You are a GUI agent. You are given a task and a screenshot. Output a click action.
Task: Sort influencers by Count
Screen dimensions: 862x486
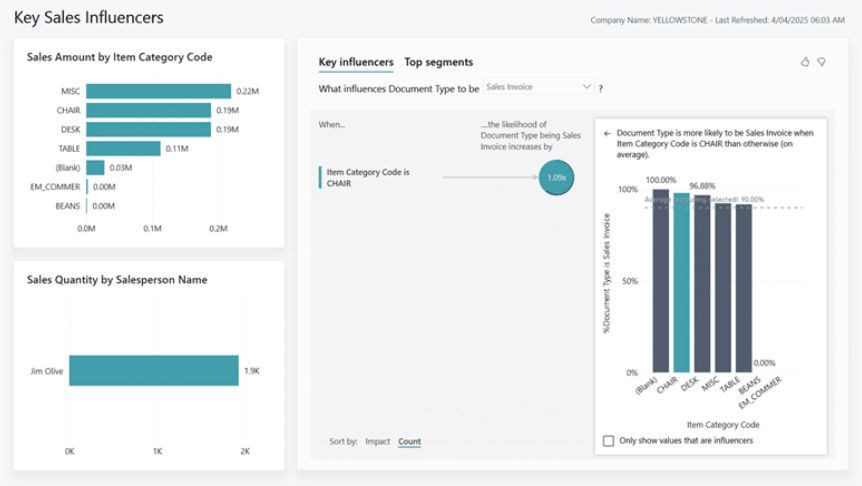pos(409,441)
